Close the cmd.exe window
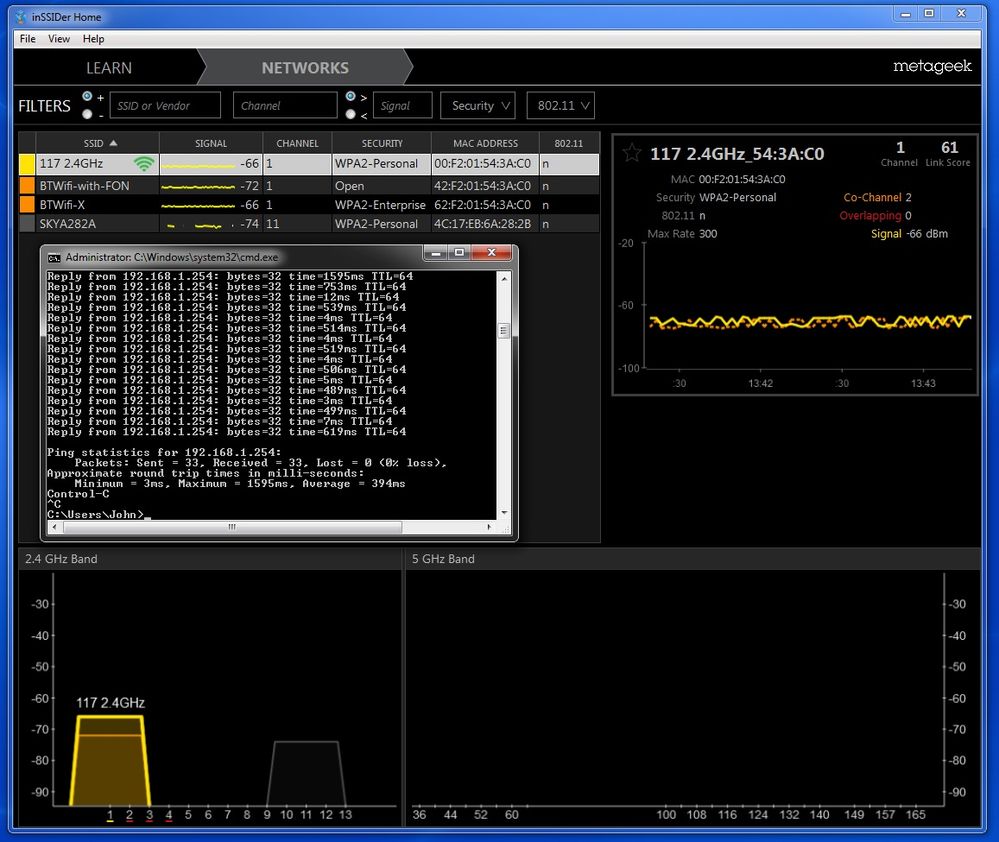Image resolution: width=999 pixels, height=842 pixels. point(491,253)
